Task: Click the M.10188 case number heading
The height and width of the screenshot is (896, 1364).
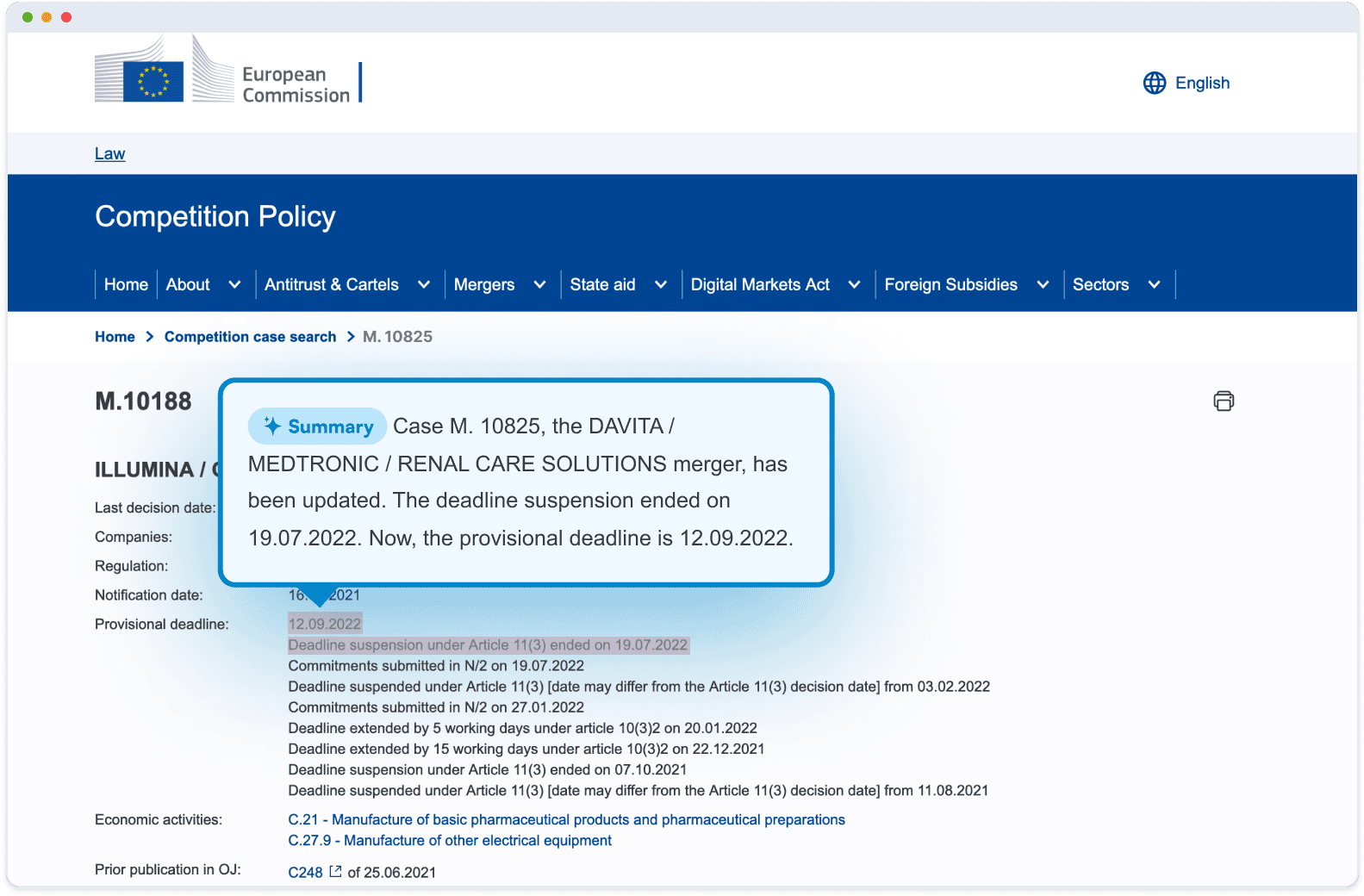Action: pos(143,401)
